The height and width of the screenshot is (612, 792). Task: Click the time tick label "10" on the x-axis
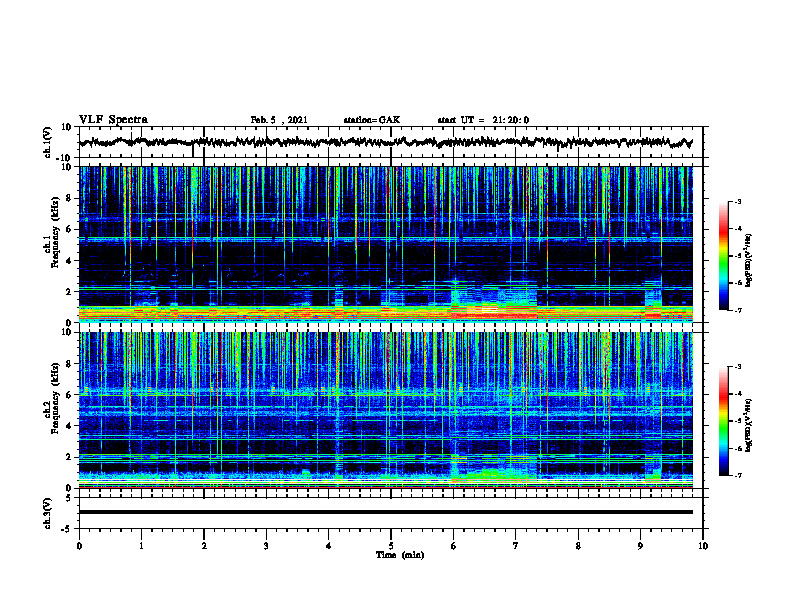tap(703, 546)
